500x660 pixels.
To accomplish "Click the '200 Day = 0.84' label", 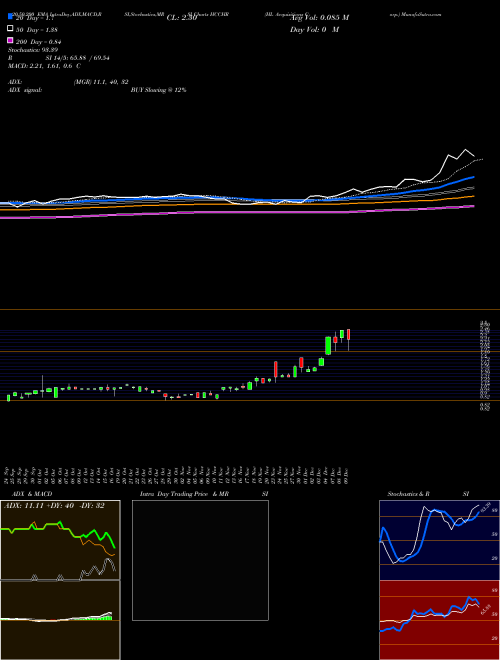I will pyautogui.click(x=40, y=41).
